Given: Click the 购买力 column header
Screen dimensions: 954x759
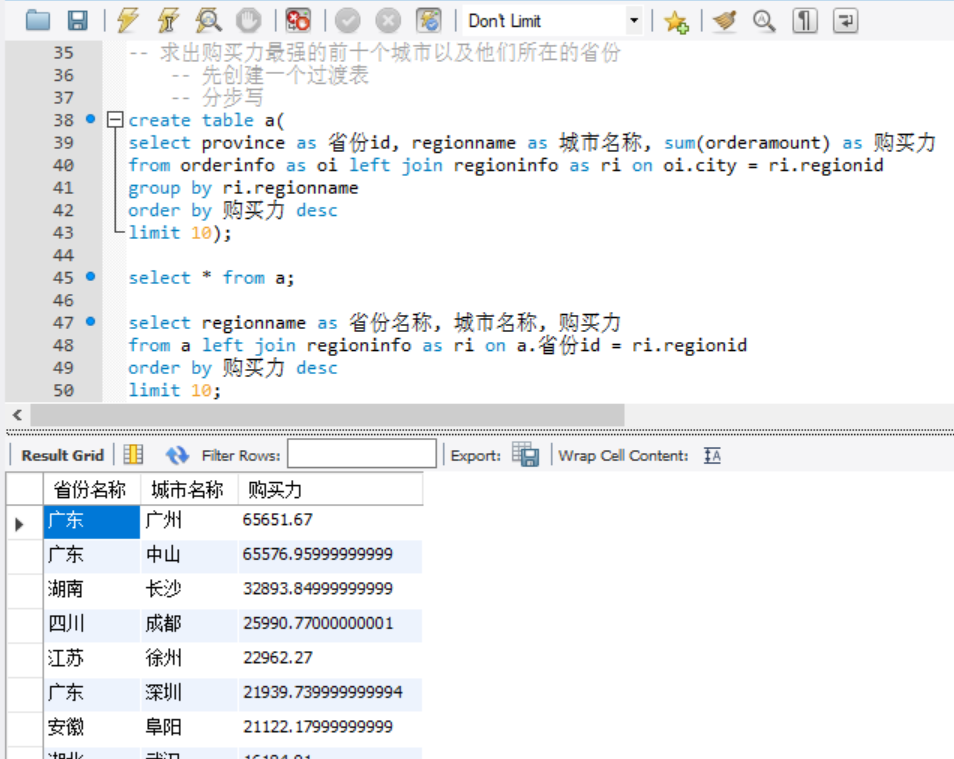Looking at the screenshot, I should pos(330,489).
